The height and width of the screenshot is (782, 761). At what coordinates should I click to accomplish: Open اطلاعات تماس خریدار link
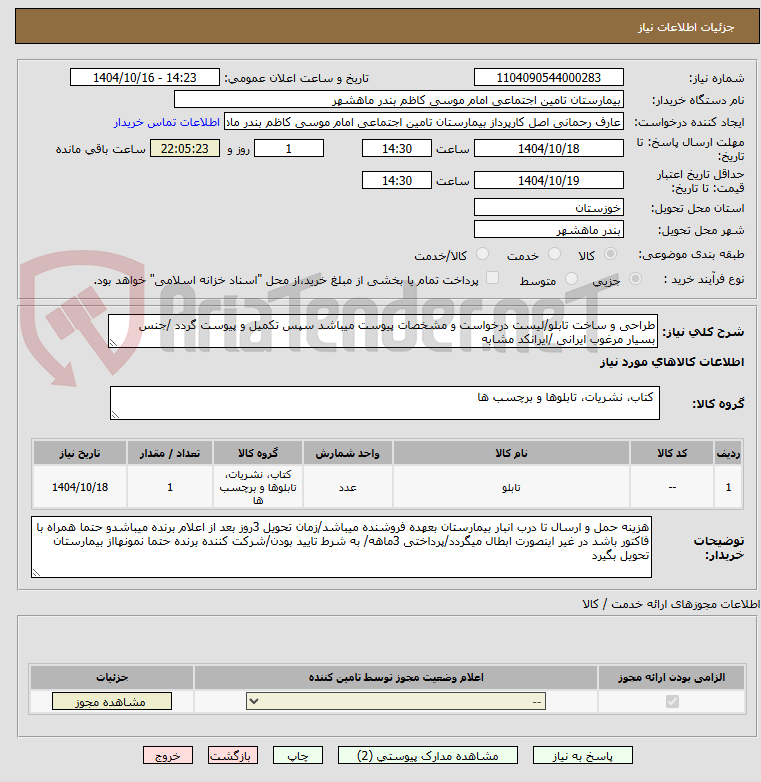pyautogui.click(x=167, y=122)
